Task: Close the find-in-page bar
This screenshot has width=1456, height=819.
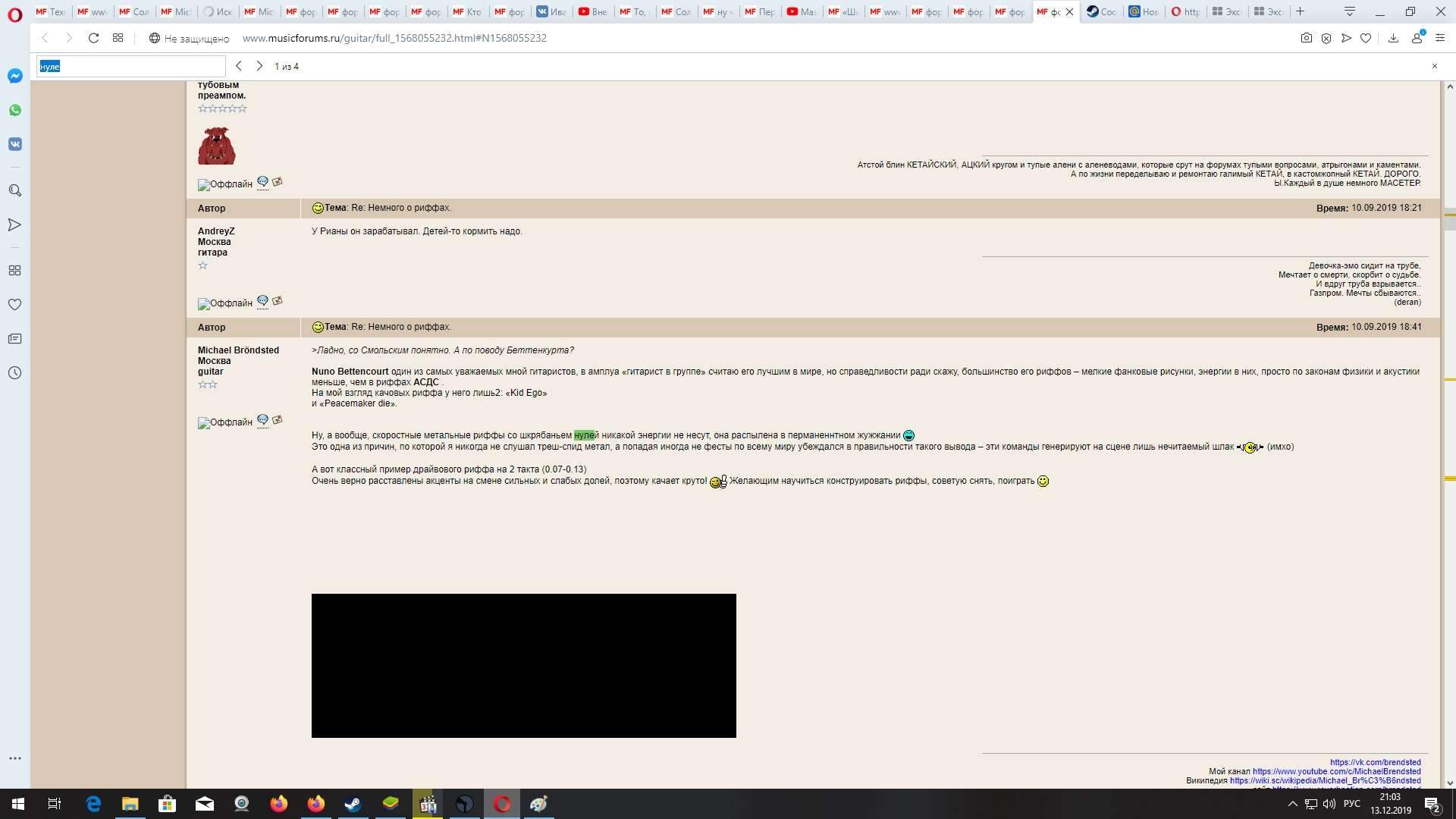Action: pos(1434,67)
